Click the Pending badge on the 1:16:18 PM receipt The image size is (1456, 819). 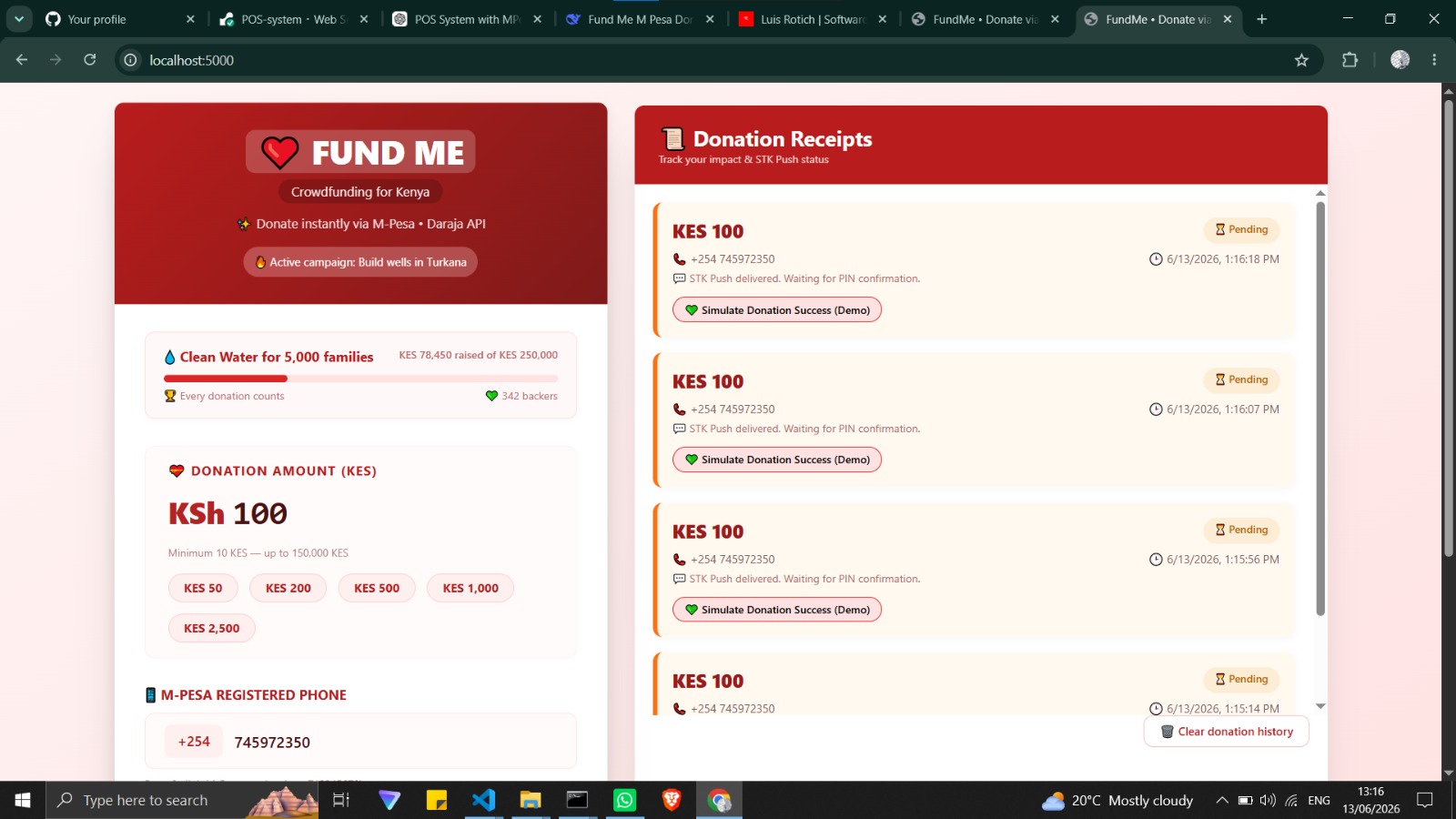1241,229
